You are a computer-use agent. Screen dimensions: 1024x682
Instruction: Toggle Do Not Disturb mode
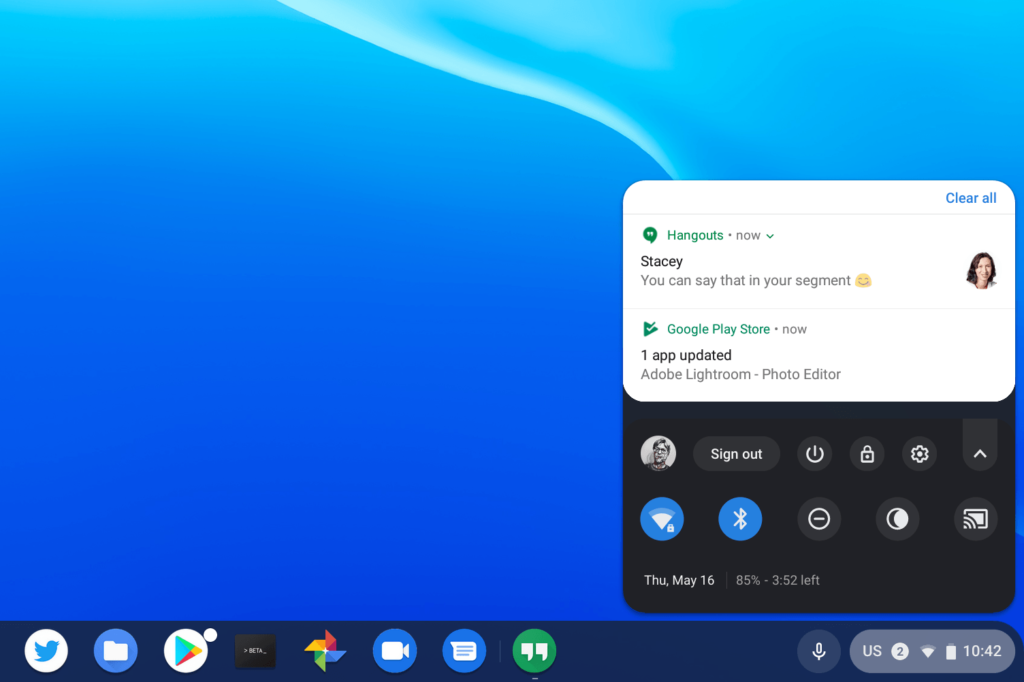(819, 519)
